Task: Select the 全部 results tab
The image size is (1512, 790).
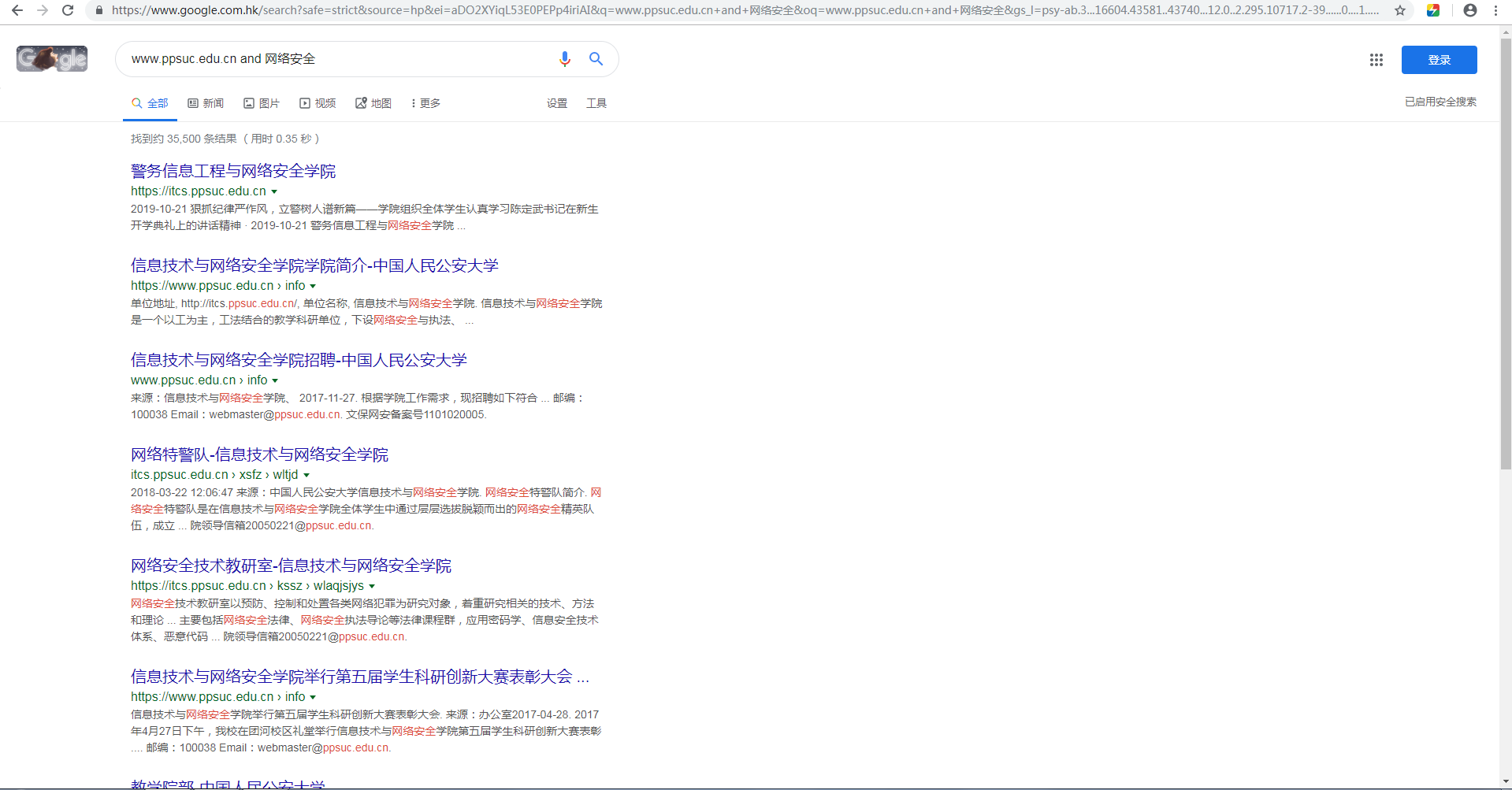Action: pos(150,103)
